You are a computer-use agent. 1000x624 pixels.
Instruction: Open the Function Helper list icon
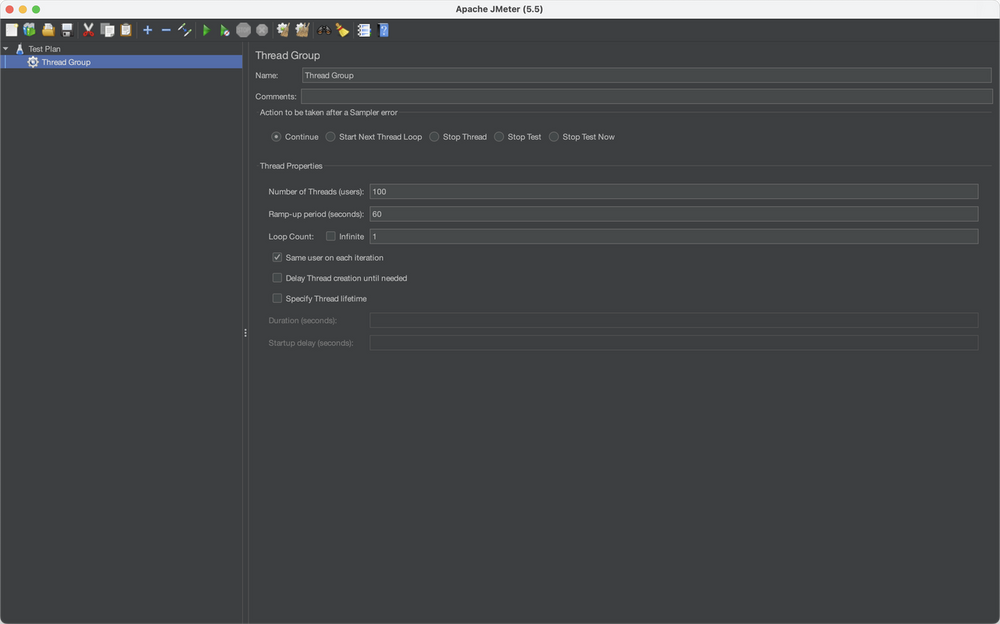tap(364, 30)
